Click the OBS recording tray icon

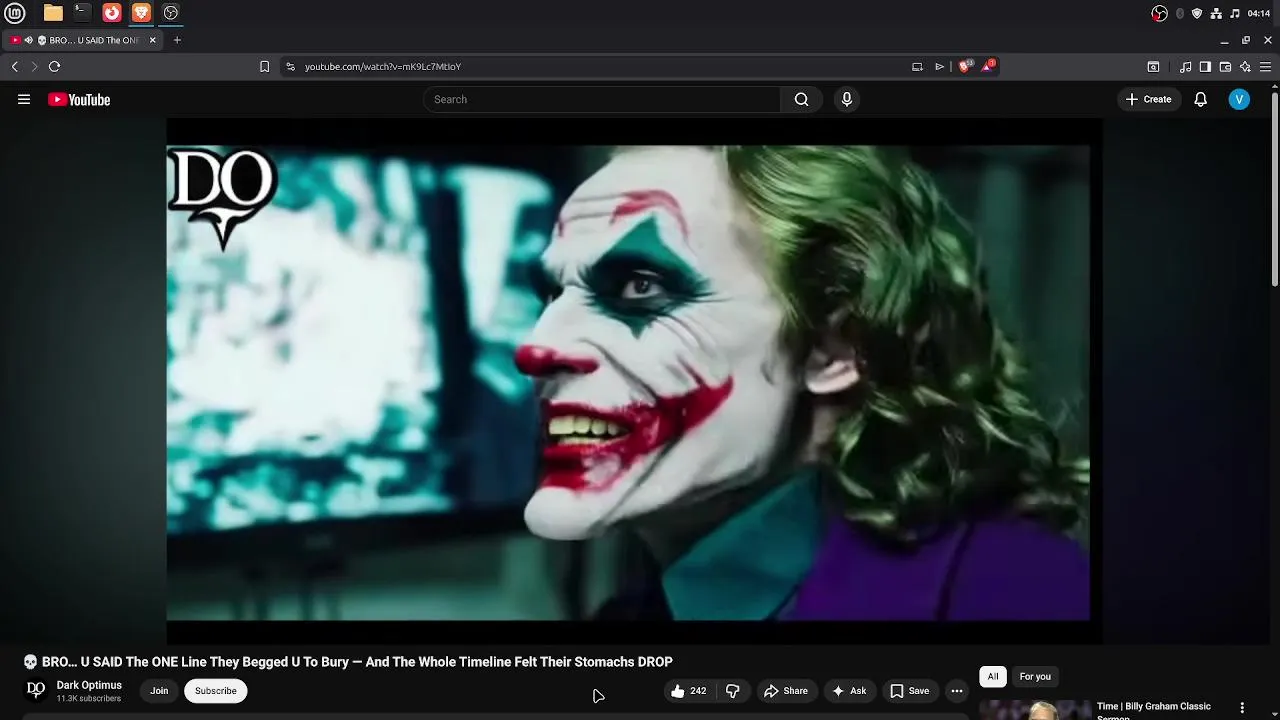tap(1159, 13)
